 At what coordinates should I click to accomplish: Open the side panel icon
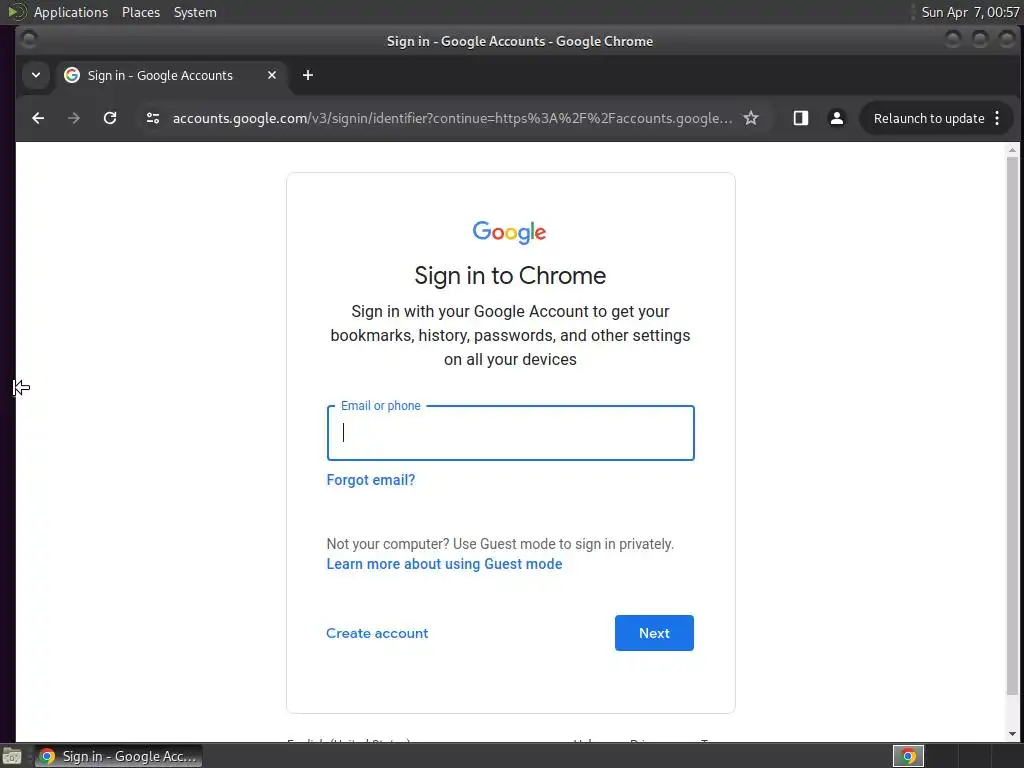801,118
